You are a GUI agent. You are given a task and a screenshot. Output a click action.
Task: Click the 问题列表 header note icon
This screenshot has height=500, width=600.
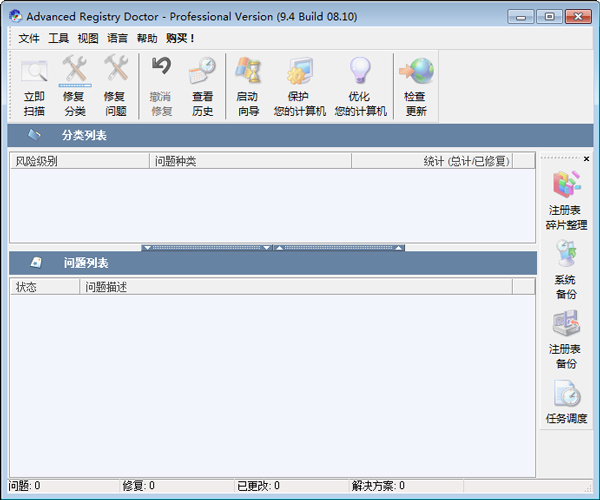coord(36,263)
